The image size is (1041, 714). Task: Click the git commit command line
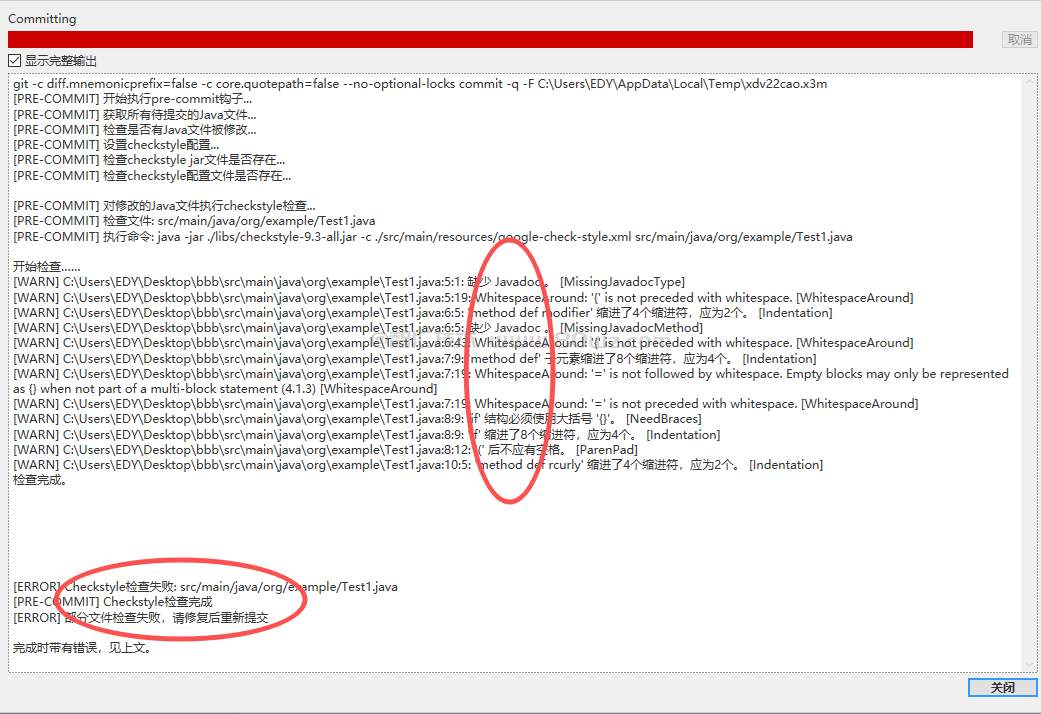click(420, 84)
